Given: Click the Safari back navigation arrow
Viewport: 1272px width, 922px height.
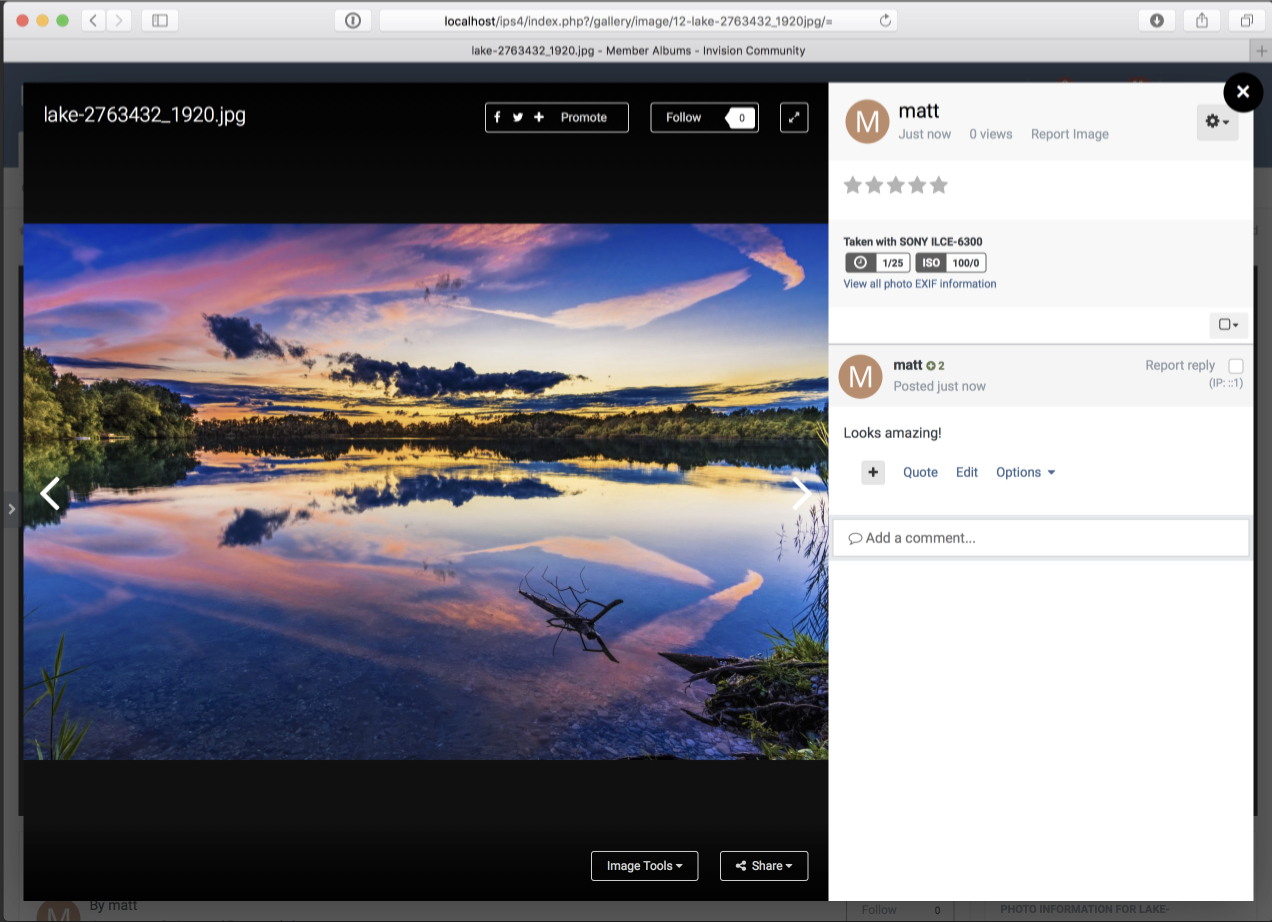Looking at the screenshot, I should [93, 20].
